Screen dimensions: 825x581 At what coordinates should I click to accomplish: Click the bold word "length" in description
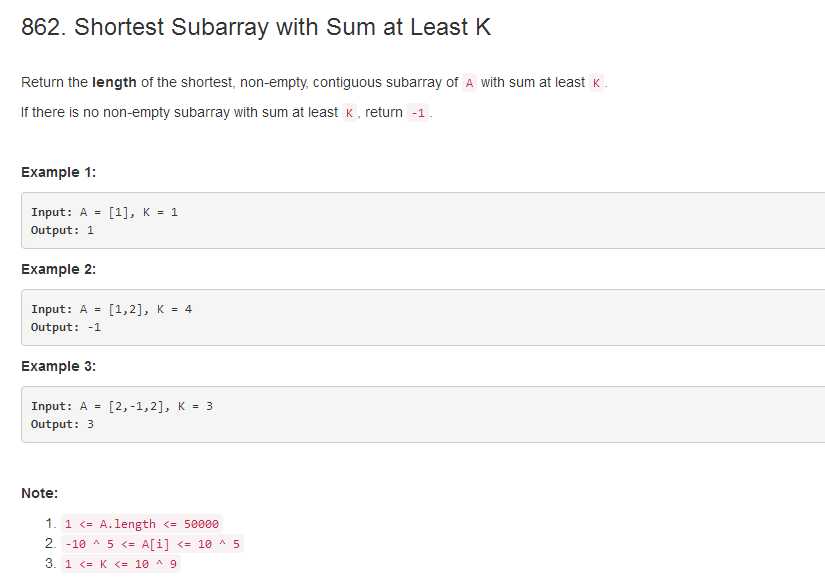point(114,83)
